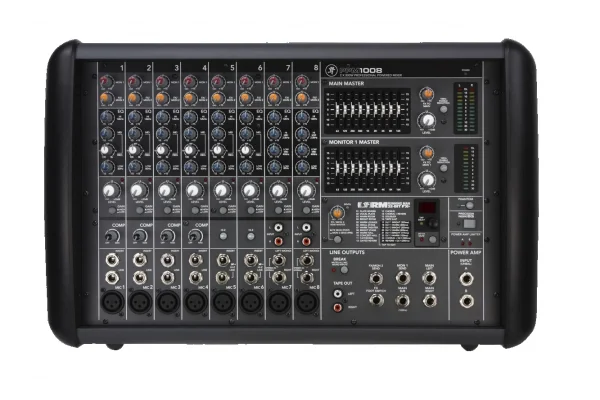Click the TAPE OUT red RIGHT RCA jack
This screenshot has width=600, height=400.
(x=338, y=307)
